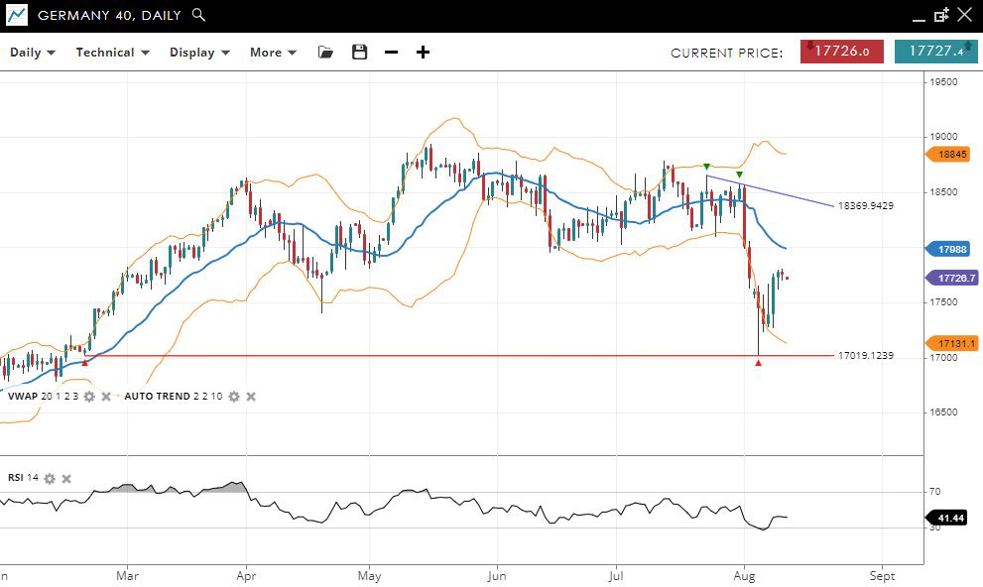This screenshot has width=983, height=587.
Task: Open Auto Trend settings gear
Action: click(x=234, y=397)
